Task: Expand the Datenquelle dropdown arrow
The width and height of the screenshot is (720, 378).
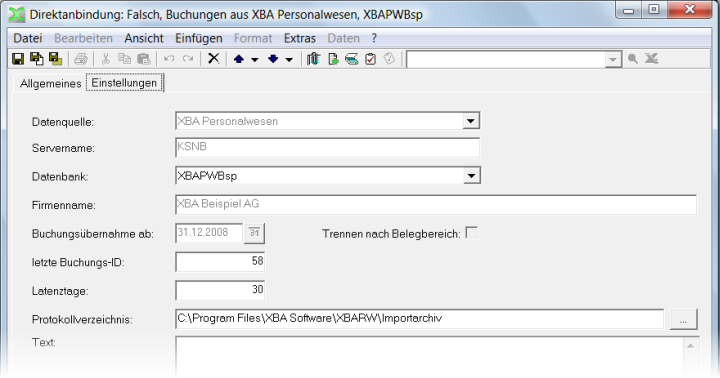Action: click(x=471, y=121)
